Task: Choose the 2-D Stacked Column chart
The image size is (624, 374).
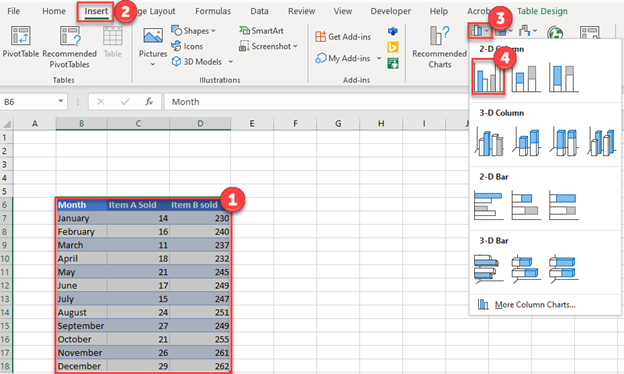Action: pyautogui.click(x=526, y=78)
